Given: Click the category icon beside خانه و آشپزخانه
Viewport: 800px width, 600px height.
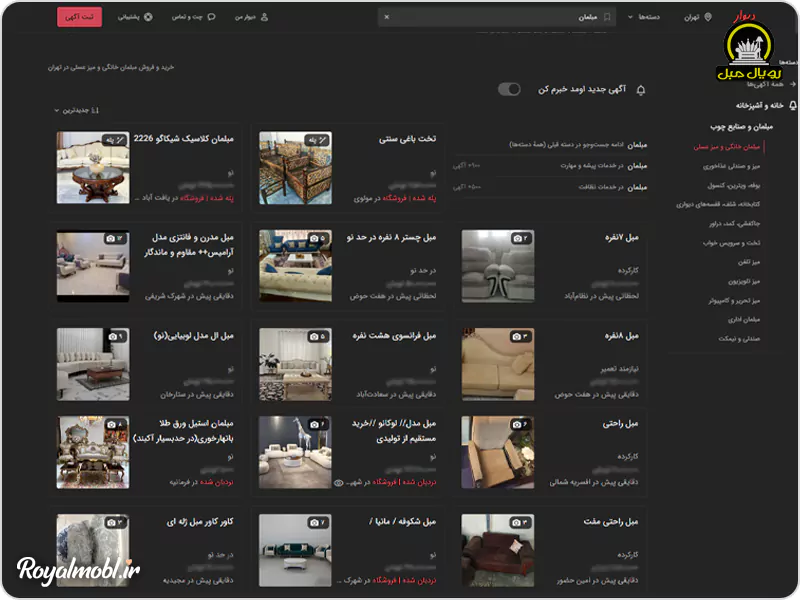Looking at the screenshot, I should tap(792, 106).
